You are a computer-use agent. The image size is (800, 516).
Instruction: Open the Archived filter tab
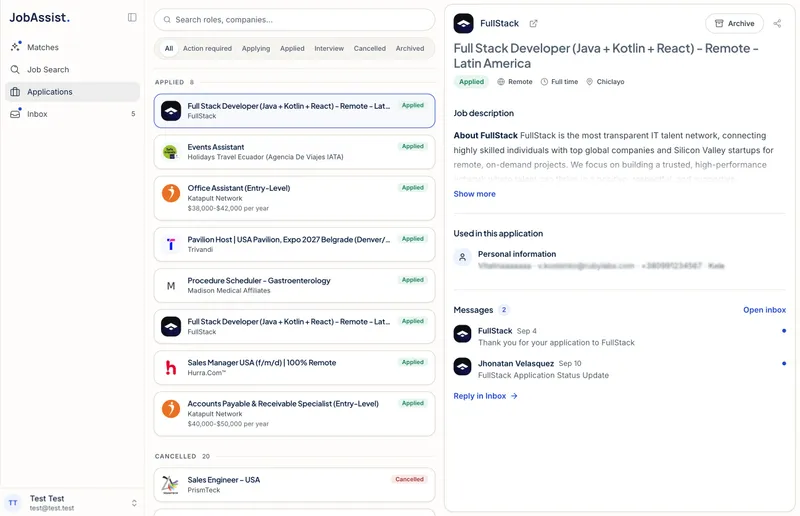410,48
